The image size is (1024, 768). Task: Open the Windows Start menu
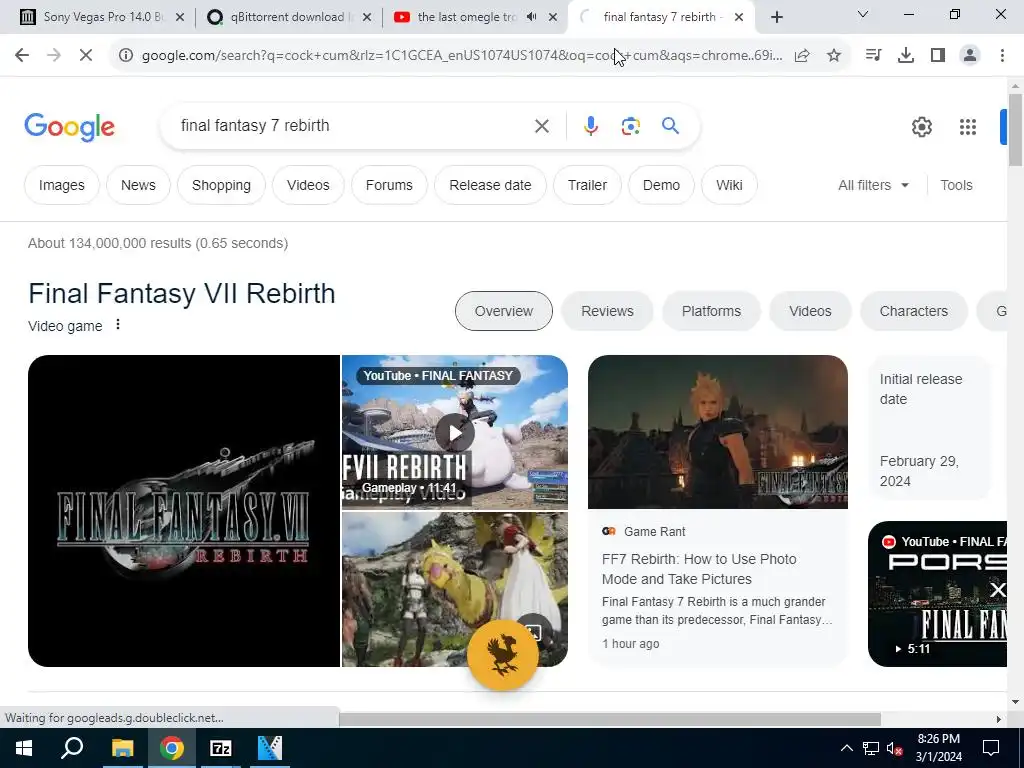pos(24,748)
